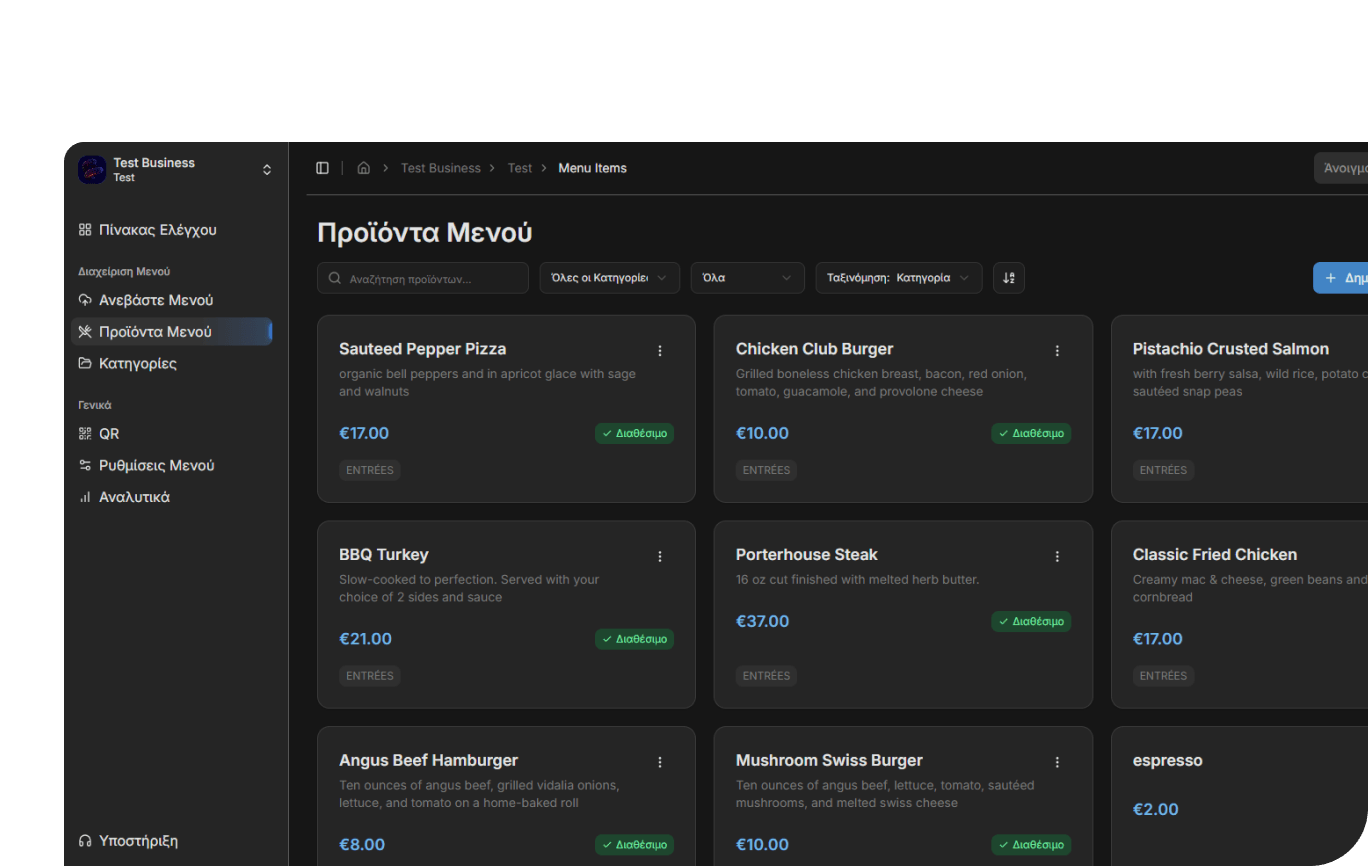The width and height of the screenshot is (1368, 866).
Task: Click the search magnifier icon
Action: pyautogui.click(x=335, y=279)
